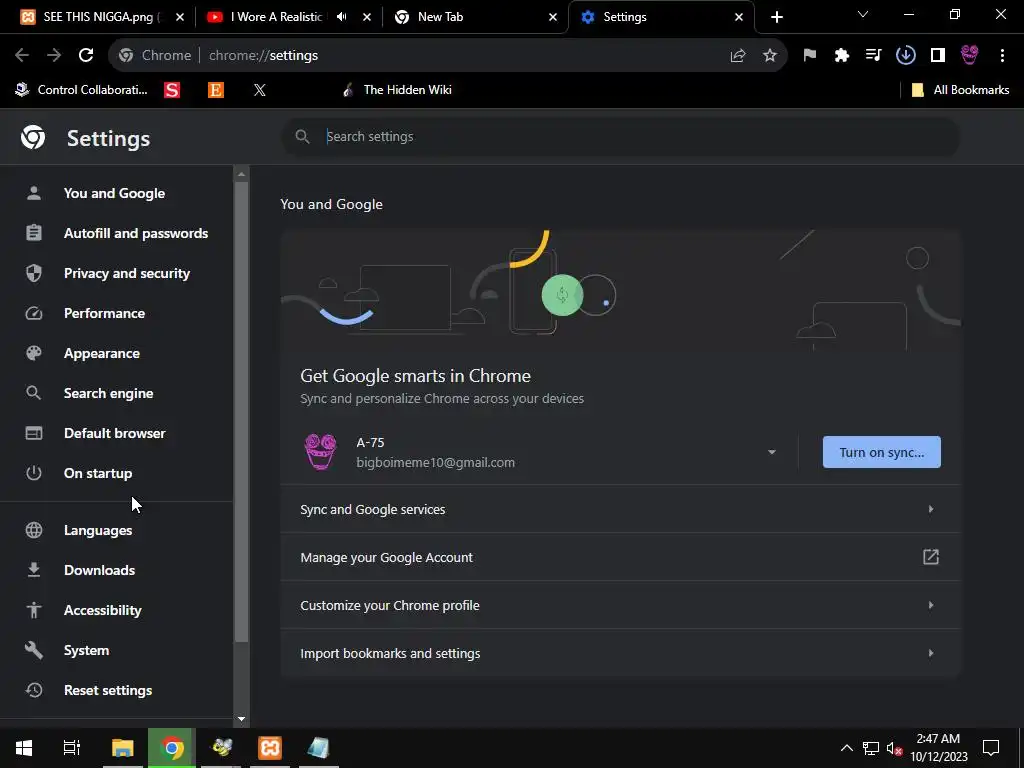Open Reset settings section
1024x768 pixels.
tap(108, 690)
